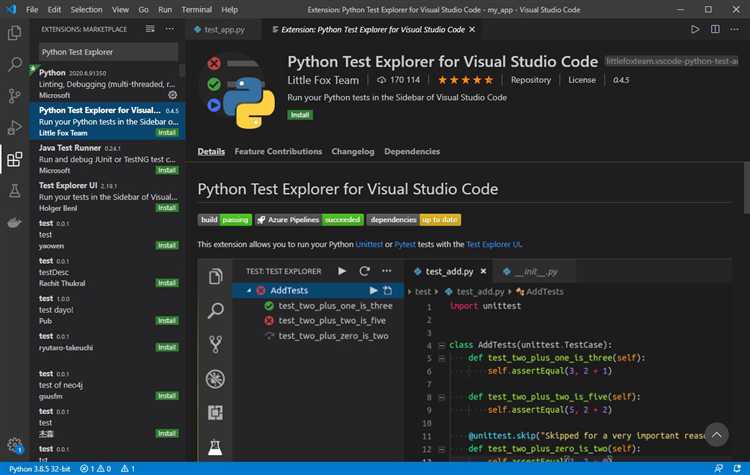
Task: Click the install count 170 114
Action: (398, 80)
